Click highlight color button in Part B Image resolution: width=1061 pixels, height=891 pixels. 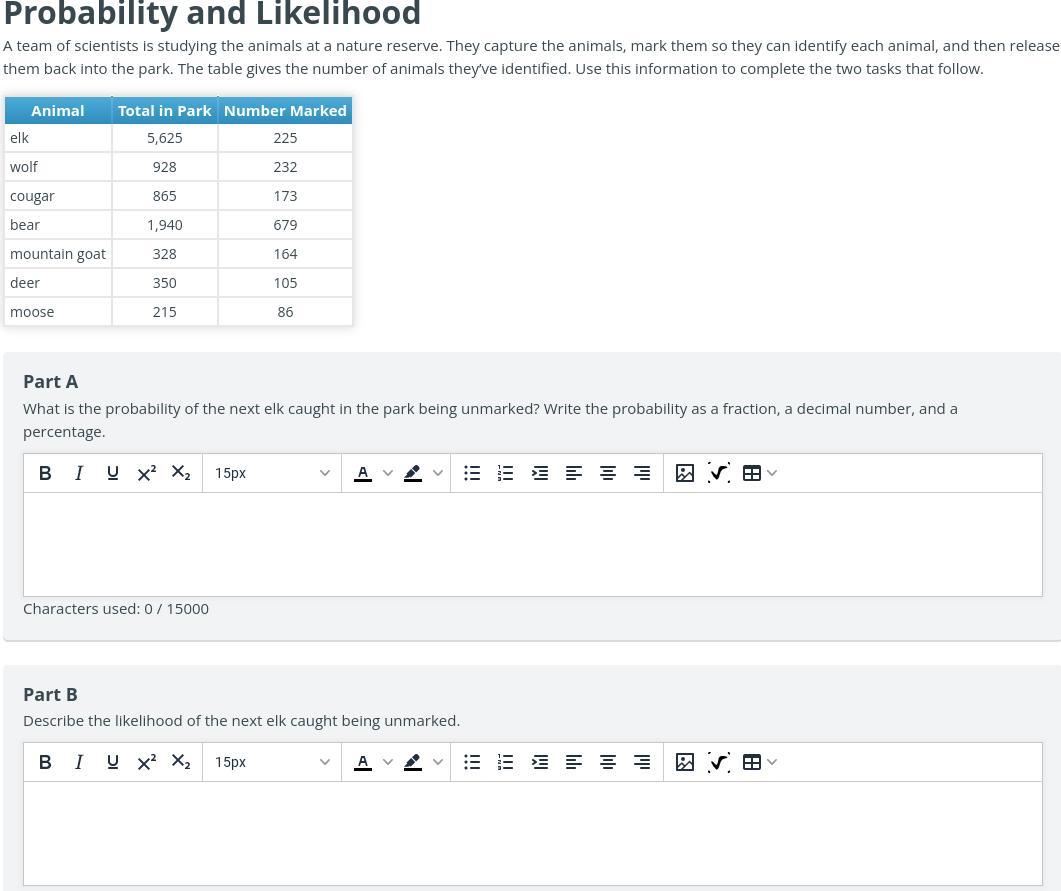click(x=413, y=762)
